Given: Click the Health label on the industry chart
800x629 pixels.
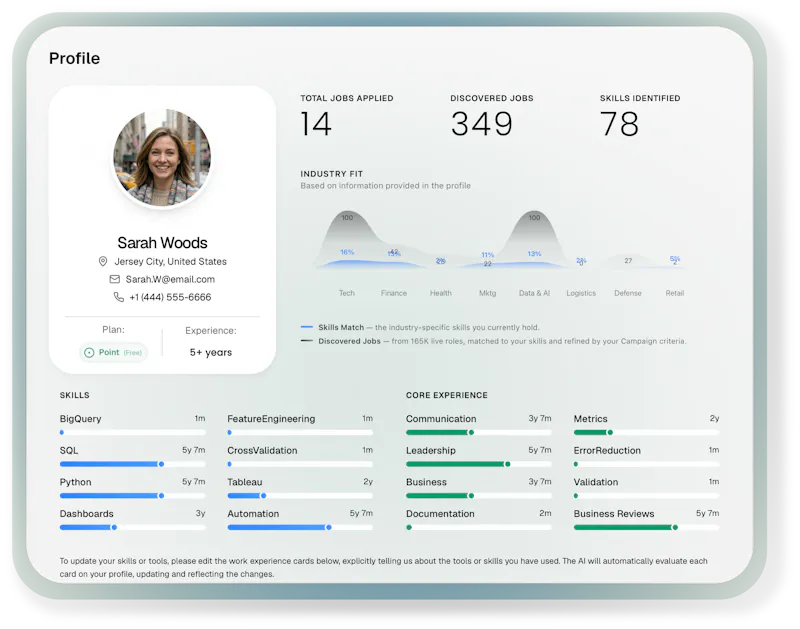Looking at the screenshot, I should pos(440,293).
